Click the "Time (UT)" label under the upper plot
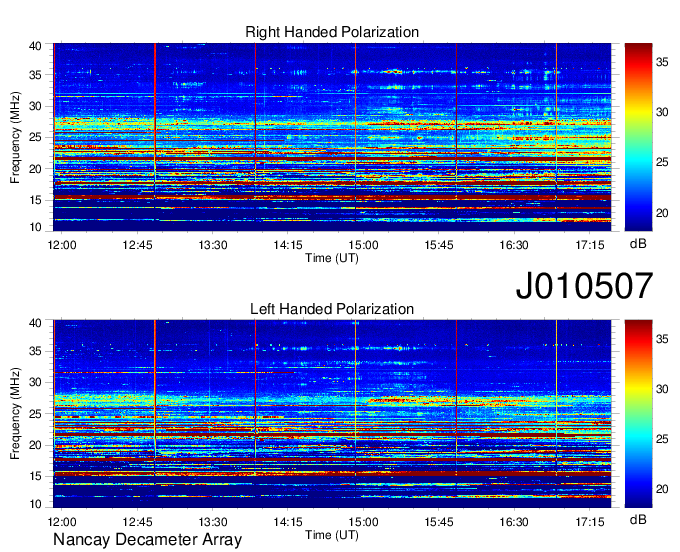680x552 pixels. tap(332, 258)
